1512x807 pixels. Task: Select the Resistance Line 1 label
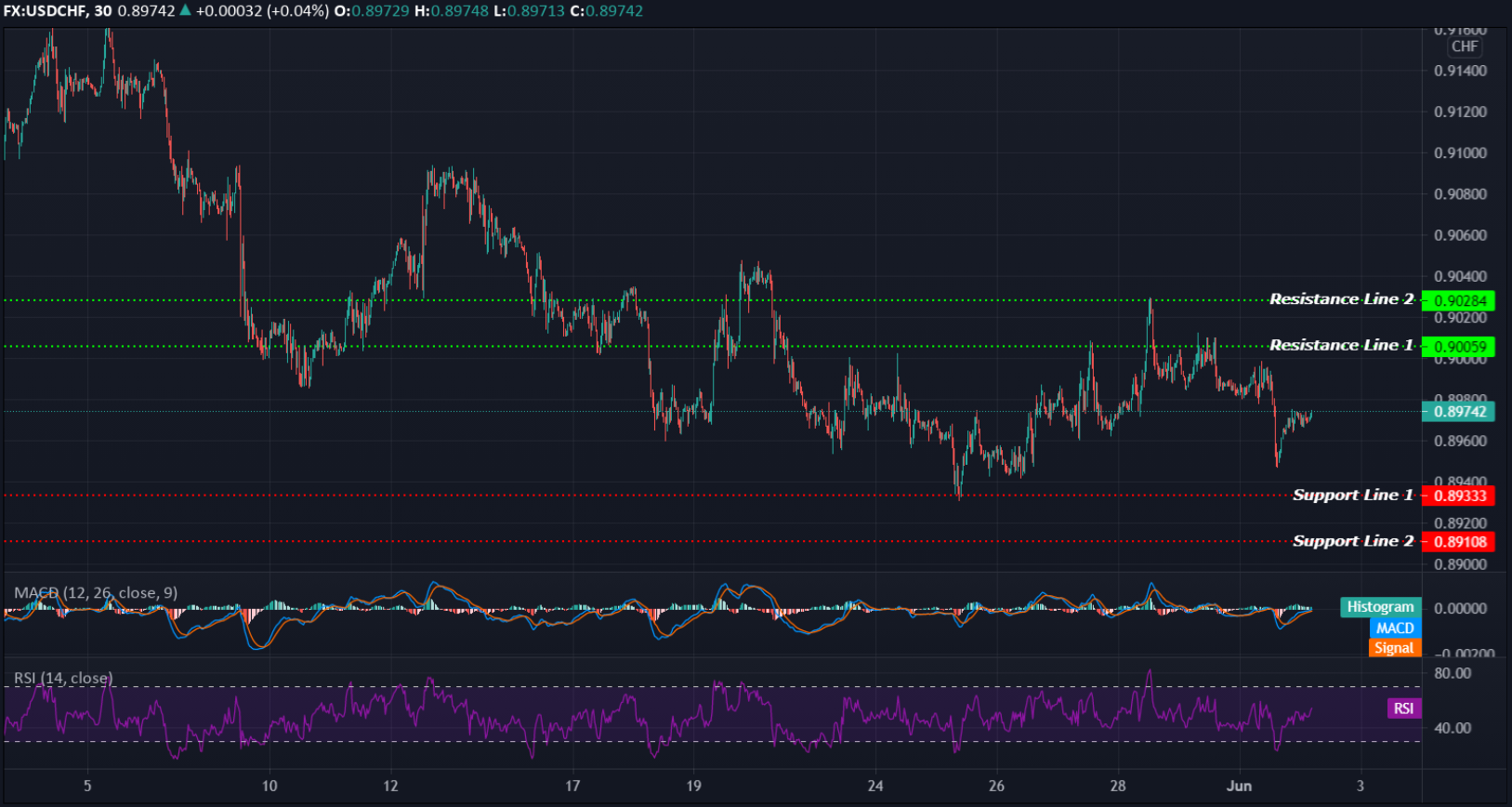coord(1341,345)
